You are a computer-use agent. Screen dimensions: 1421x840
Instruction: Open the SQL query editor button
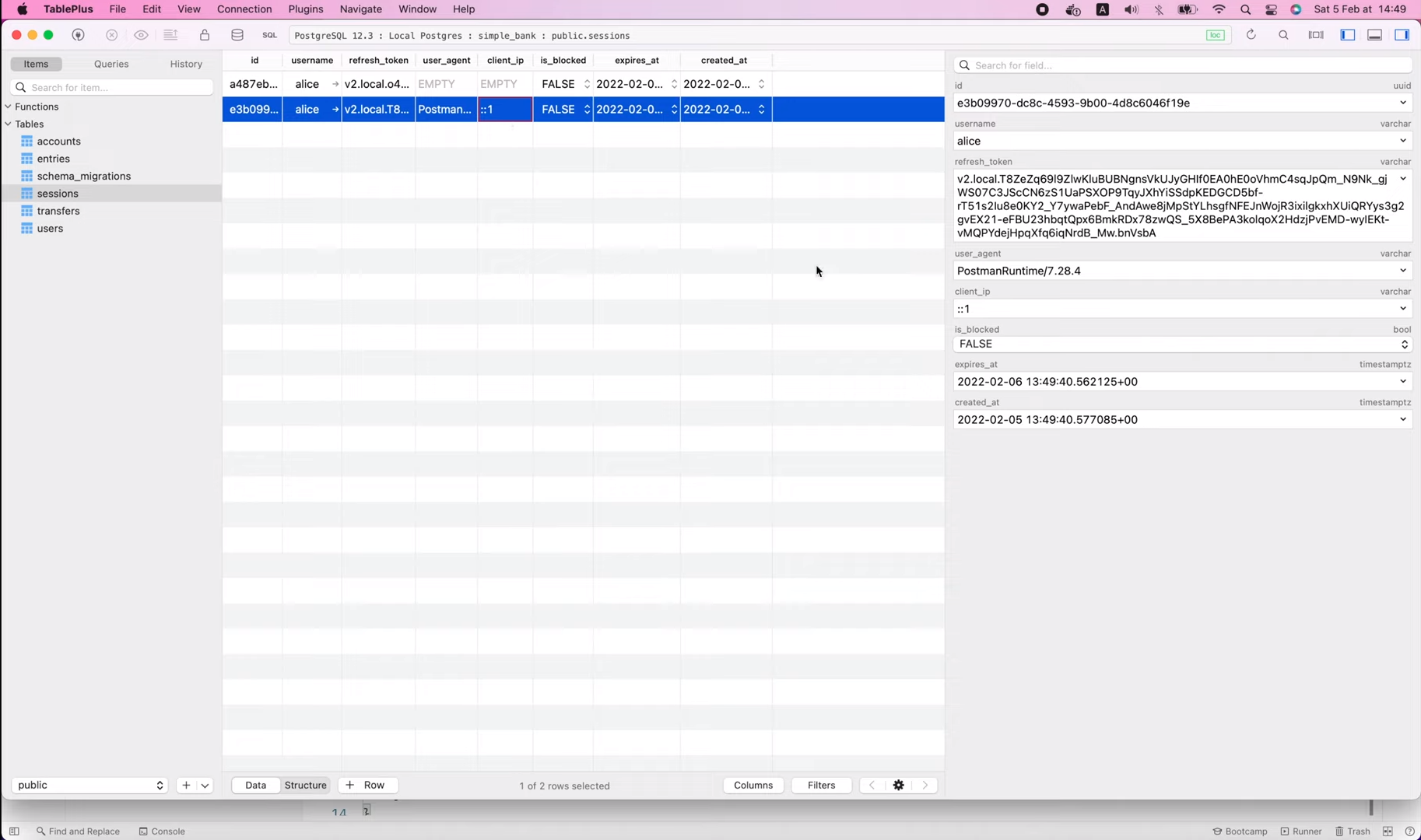point(269,35)
